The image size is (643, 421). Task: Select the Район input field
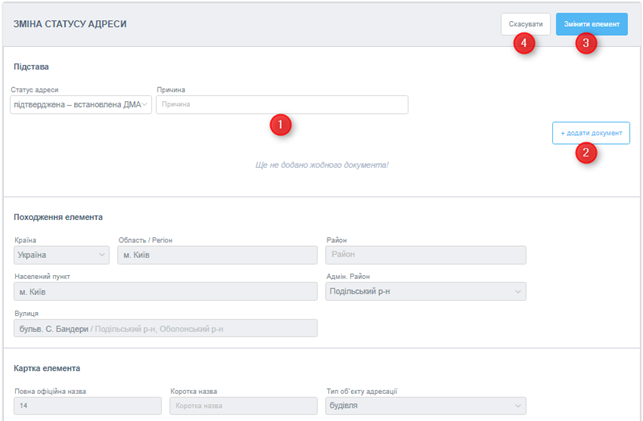tap(425, 255)
